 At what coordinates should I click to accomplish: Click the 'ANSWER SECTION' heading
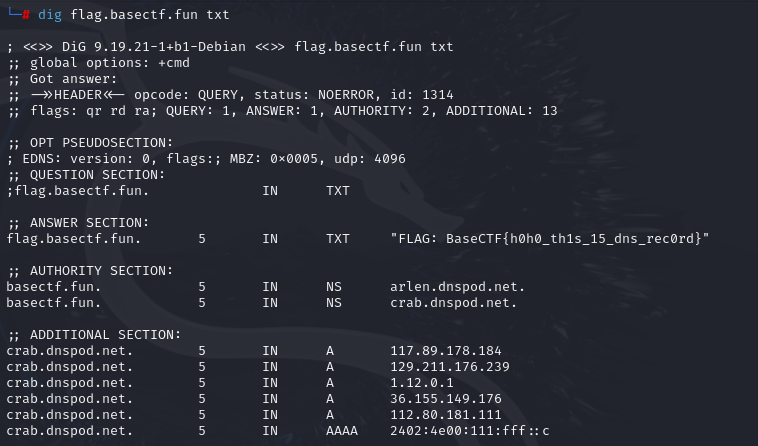(85, 222)
